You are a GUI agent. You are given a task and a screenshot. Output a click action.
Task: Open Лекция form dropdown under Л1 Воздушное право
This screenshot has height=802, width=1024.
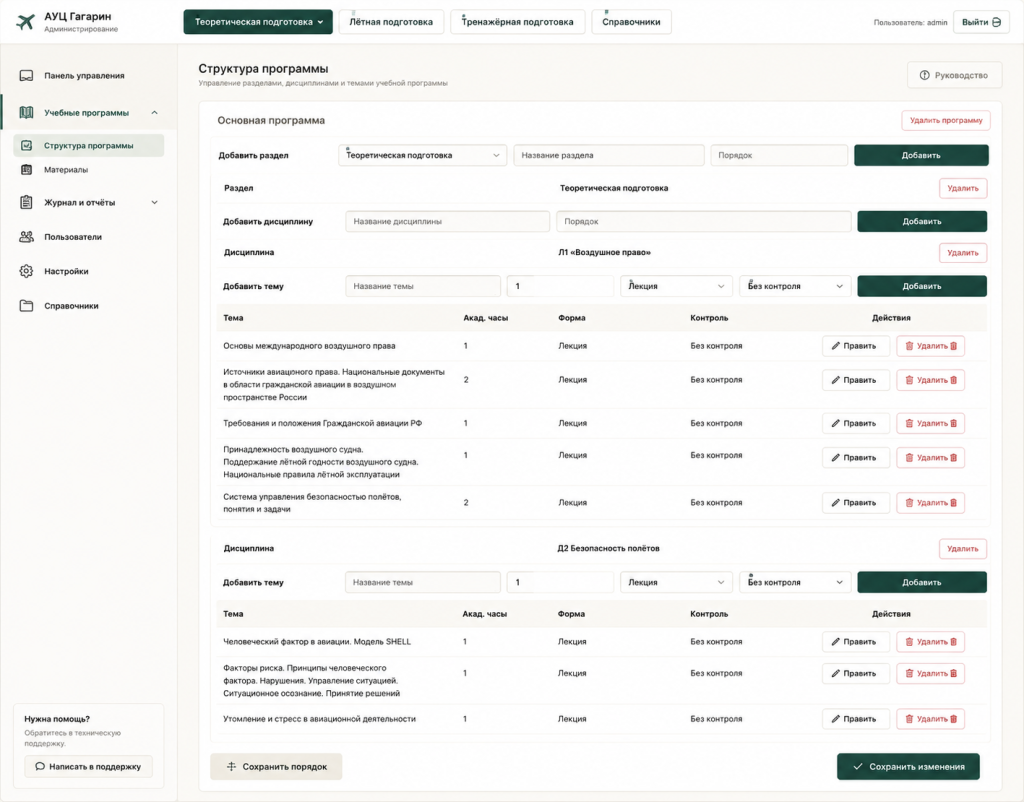676,286
